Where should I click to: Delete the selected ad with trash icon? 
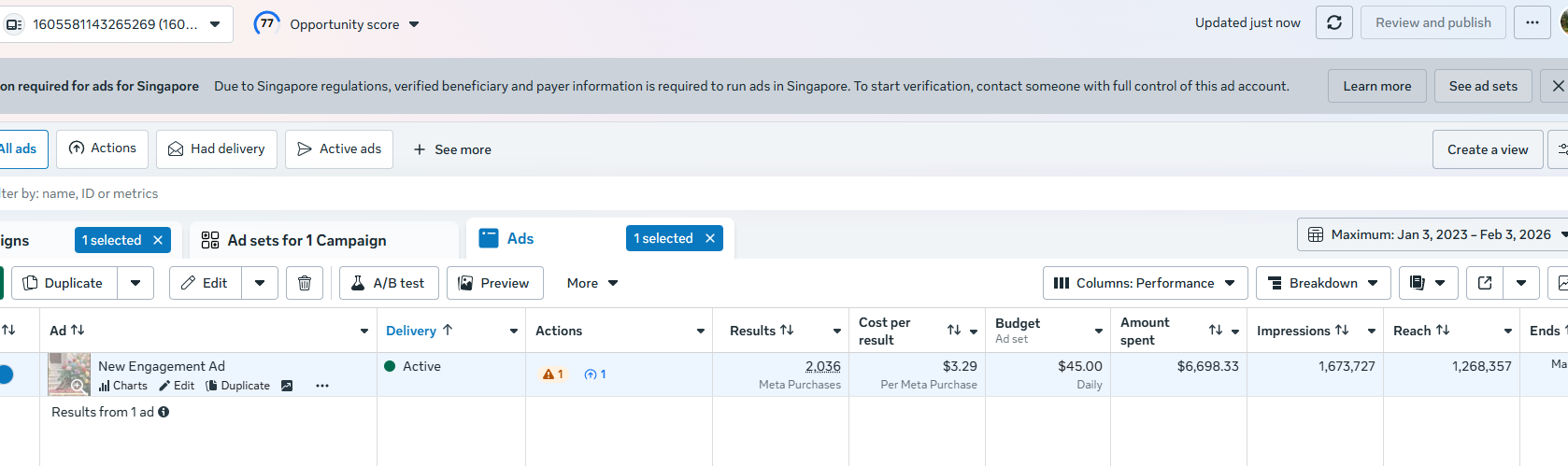[305, 283]
